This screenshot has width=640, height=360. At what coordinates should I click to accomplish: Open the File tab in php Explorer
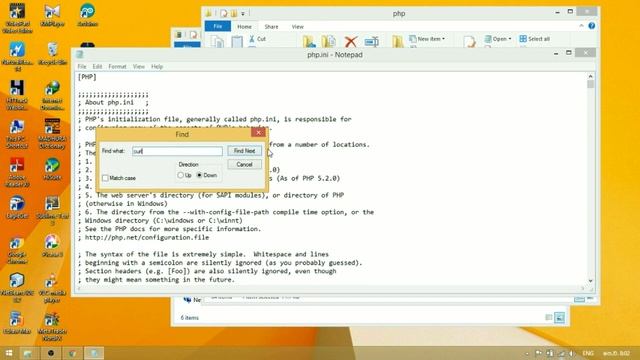[218, 26]
